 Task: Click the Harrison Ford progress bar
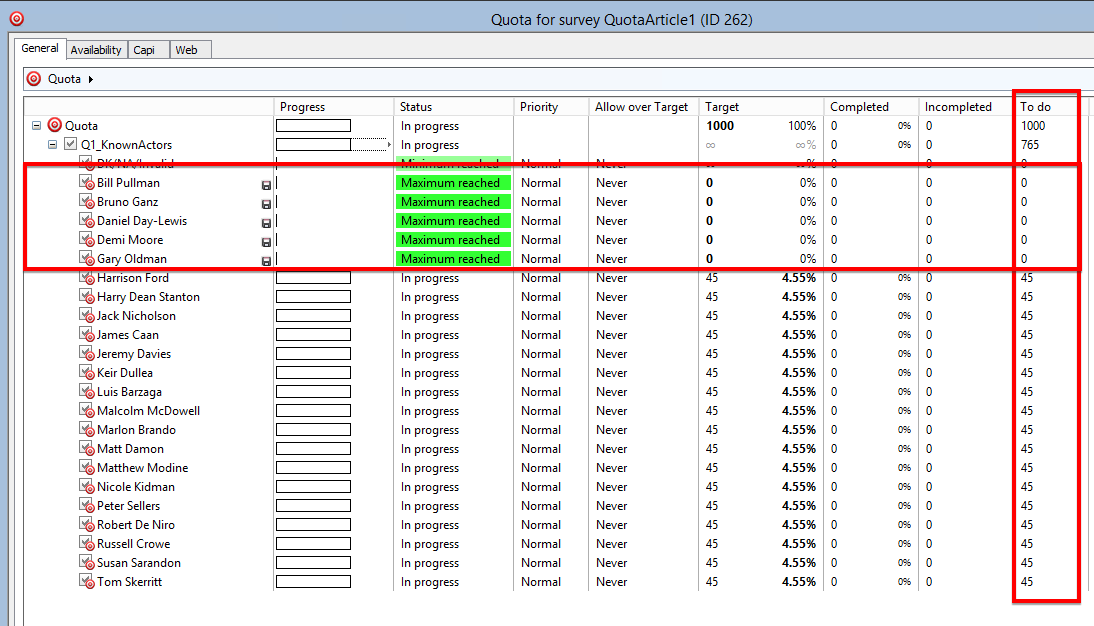[313, 278]
